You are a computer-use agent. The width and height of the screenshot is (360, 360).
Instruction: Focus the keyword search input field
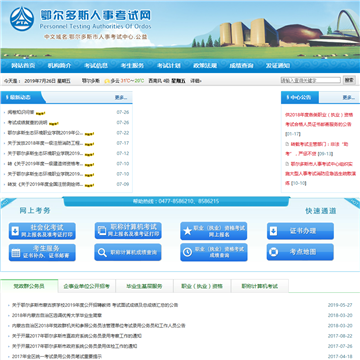pos(311,80)
